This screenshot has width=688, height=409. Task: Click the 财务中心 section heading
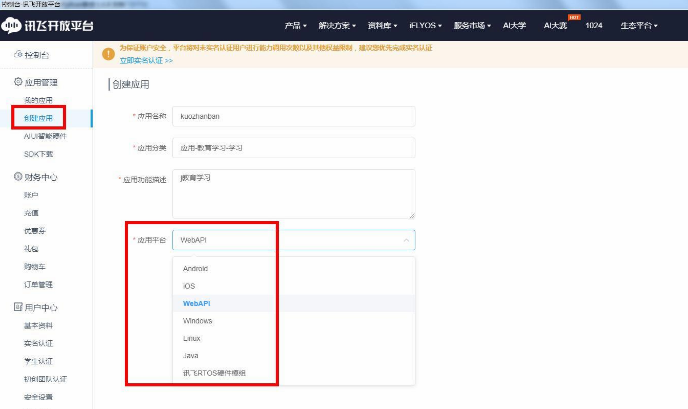coord(41,177)
